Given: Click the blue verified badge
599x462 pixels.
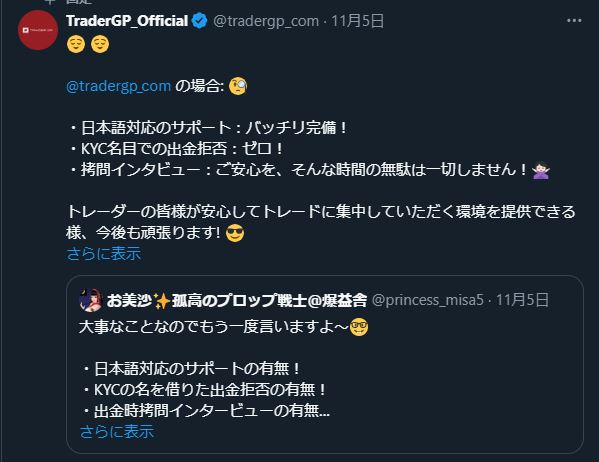Looking at the screenshot, I should coord(199,21).
